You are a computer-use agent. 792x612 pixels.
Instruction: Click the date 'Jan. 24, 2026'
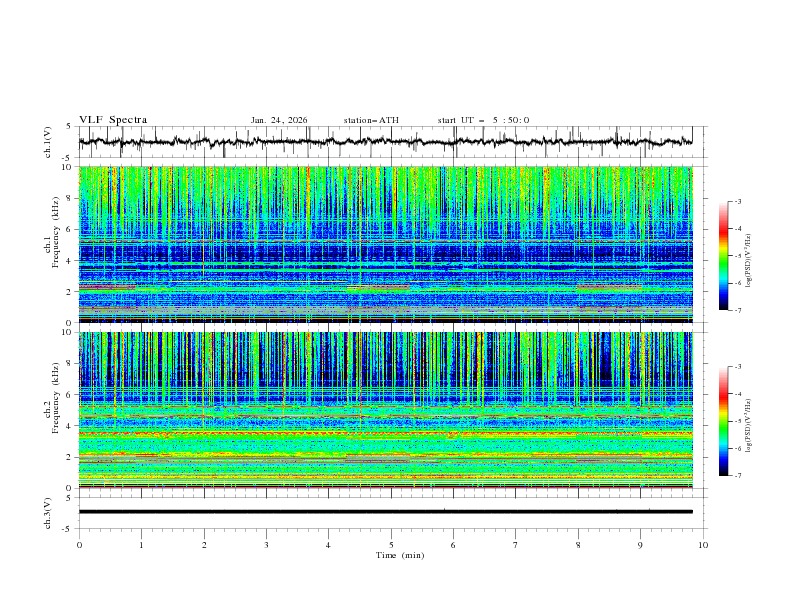point(279,120)
